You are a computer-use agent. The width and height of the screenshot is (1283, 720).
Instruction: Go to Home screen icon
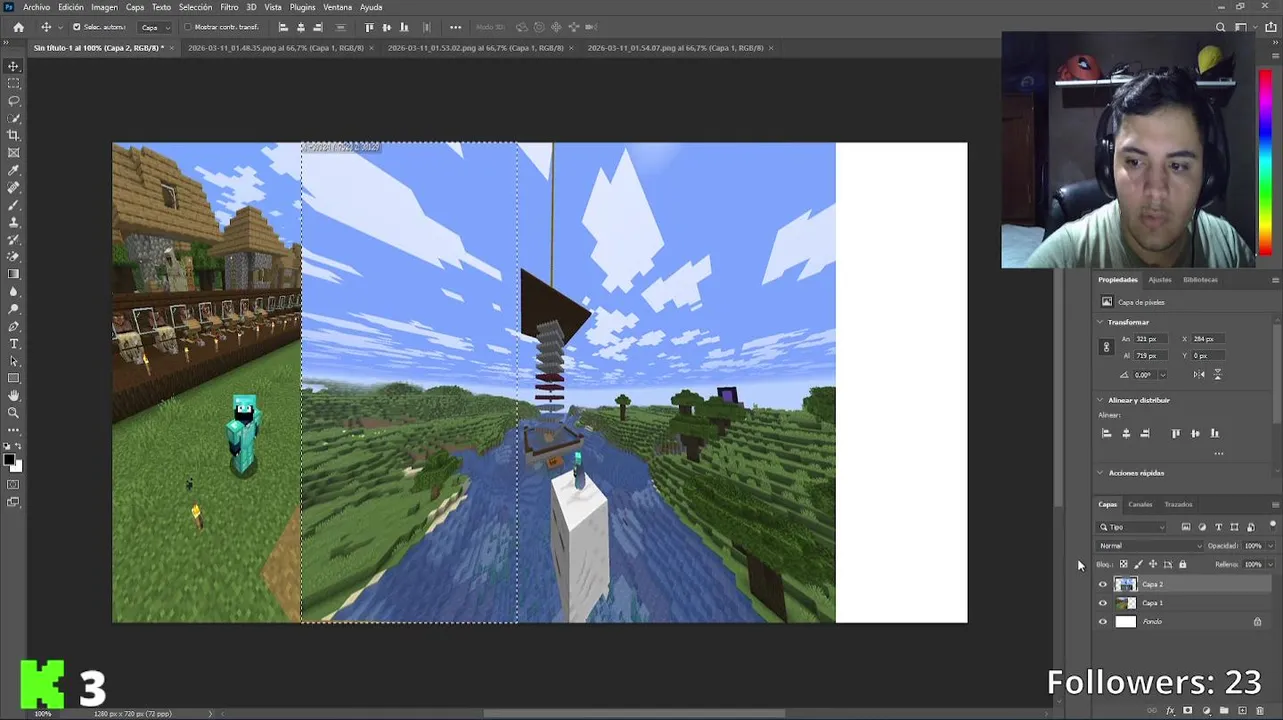click(x=18, y=27)
